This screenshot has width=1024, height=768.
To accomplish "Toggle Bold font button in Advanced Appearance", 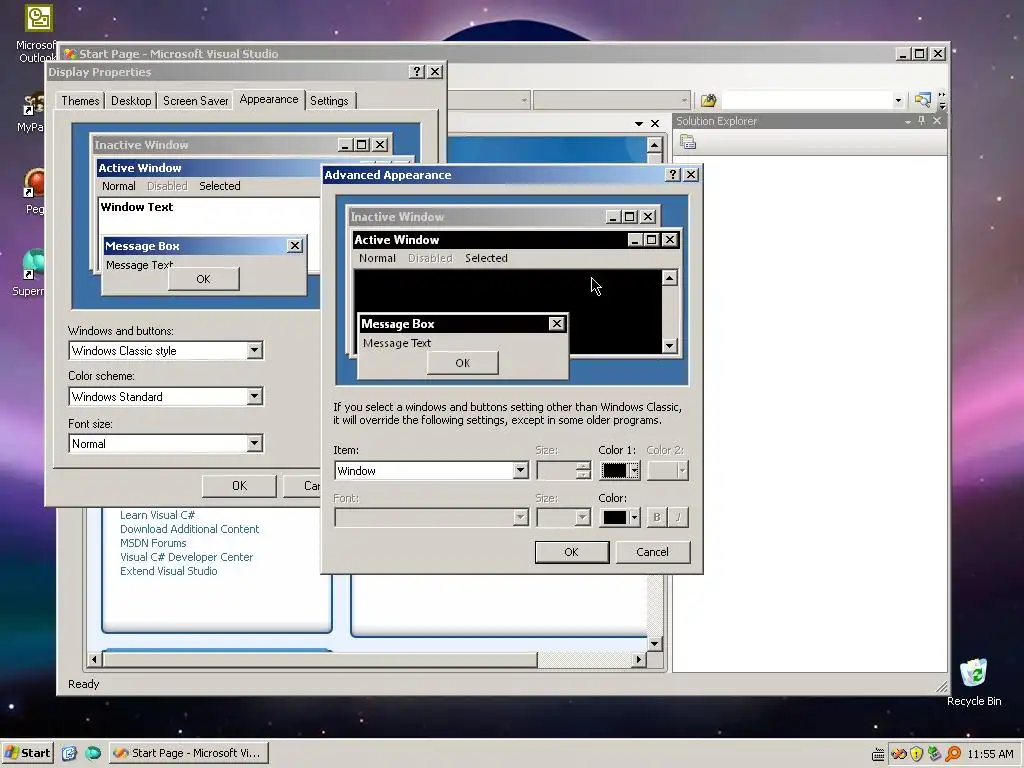I will click(x=656, y=517).
